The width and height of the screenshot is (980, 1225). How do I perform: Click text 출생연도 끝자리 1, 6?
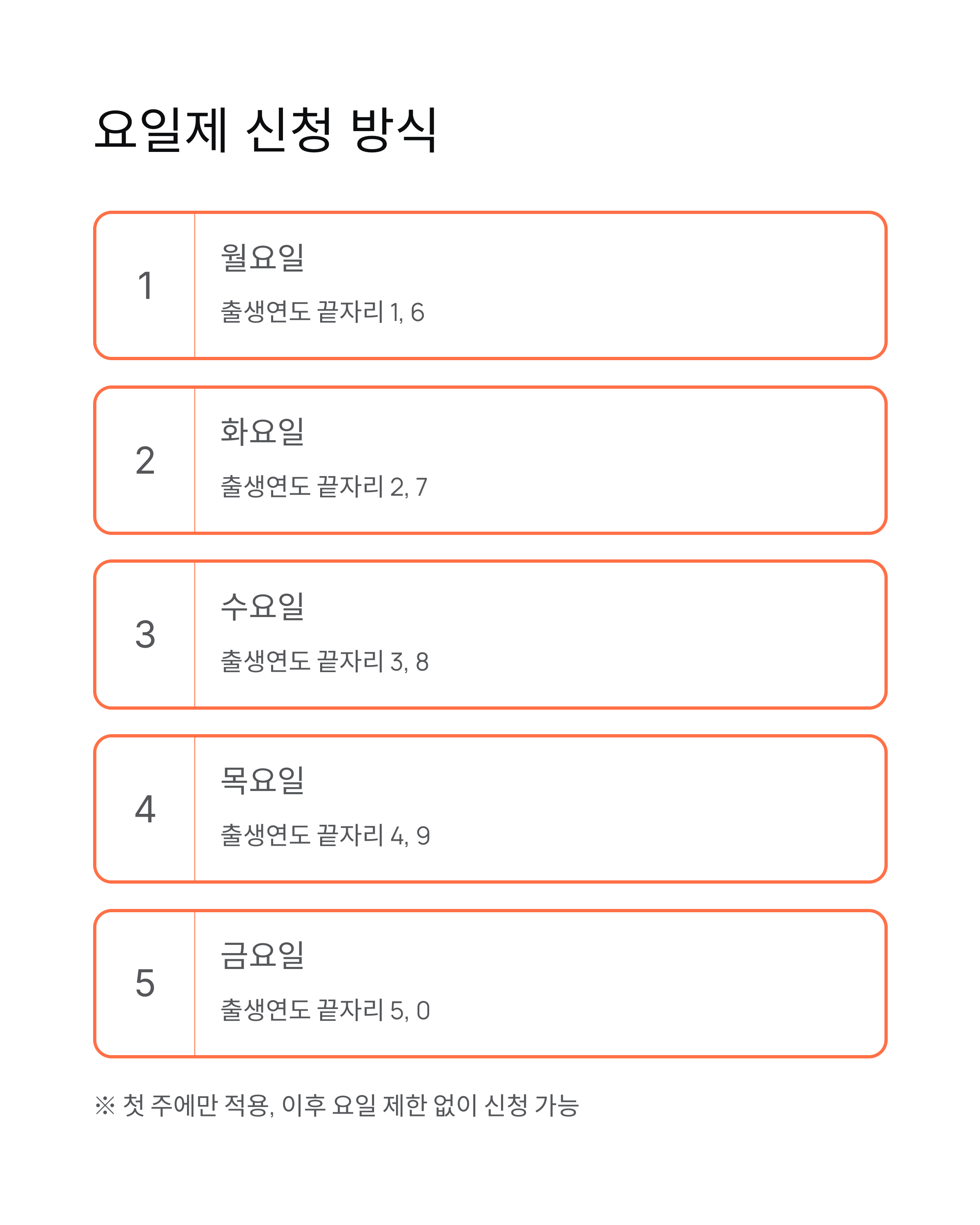pos(322,312)
